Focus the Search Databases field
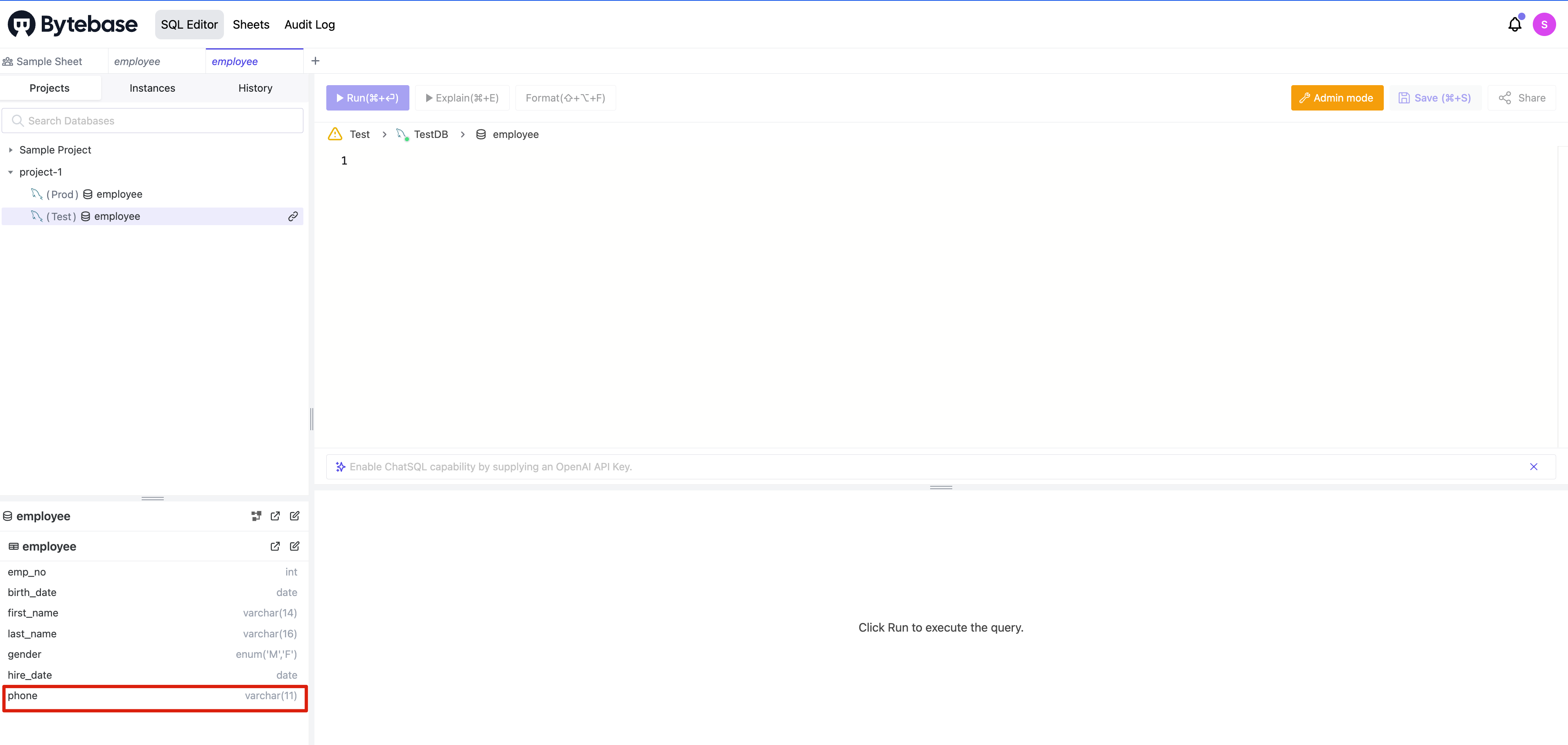1568x745 pixels. click(x=153, y=121)
